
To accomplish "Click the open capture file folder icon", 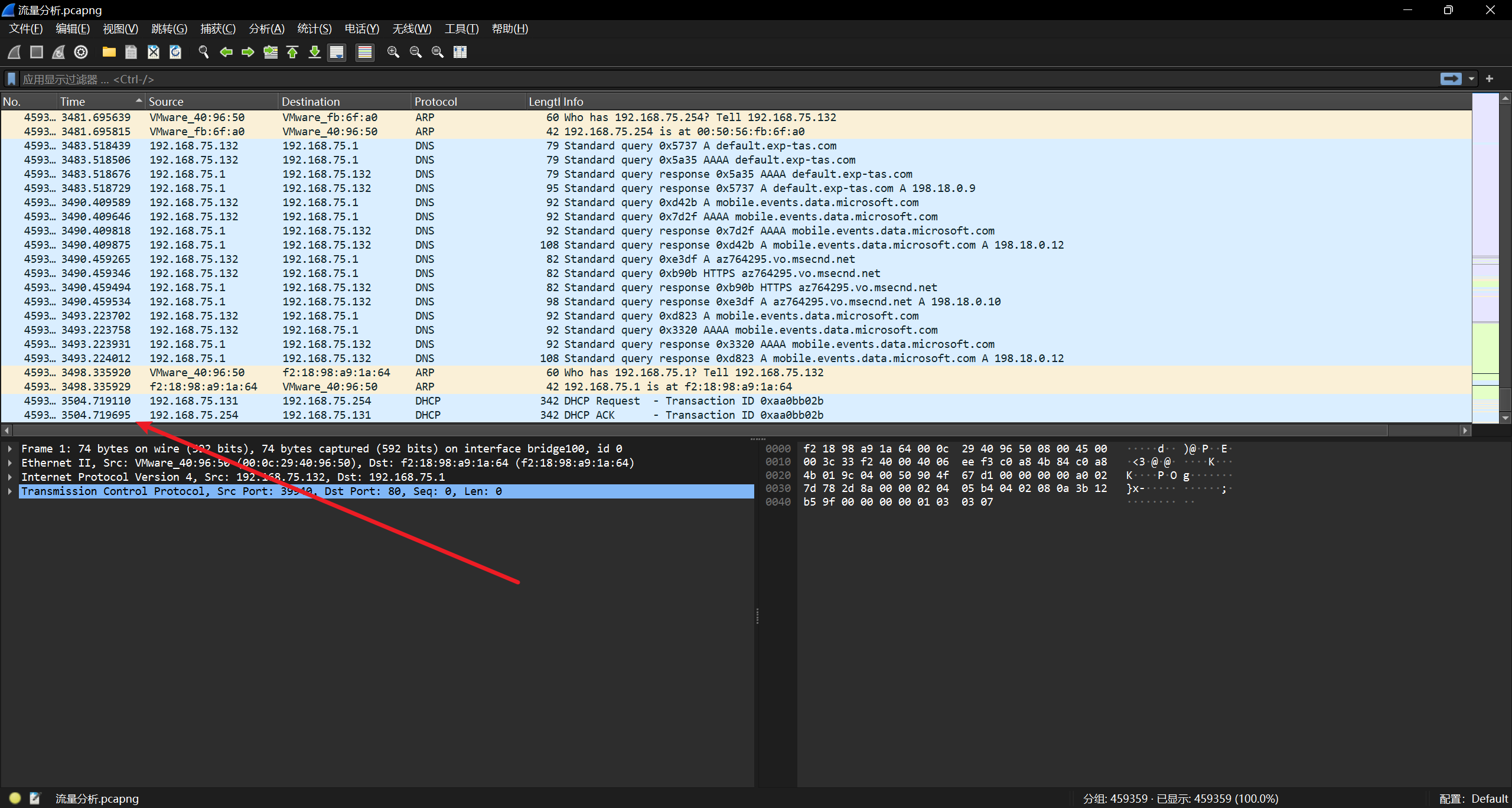I will [x=109, y=52].
